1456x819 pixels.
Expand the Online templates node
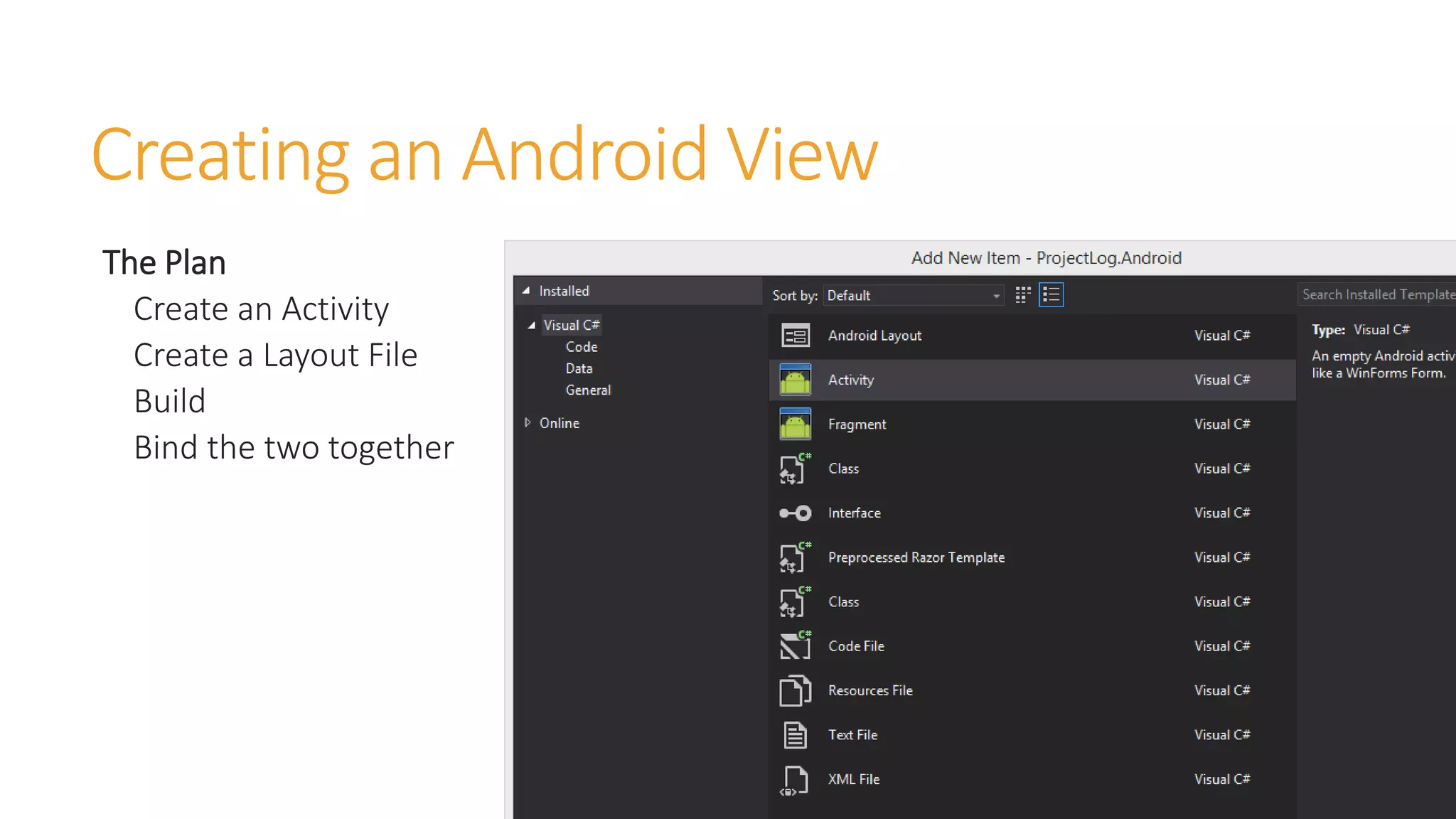[x=528, y=423]
